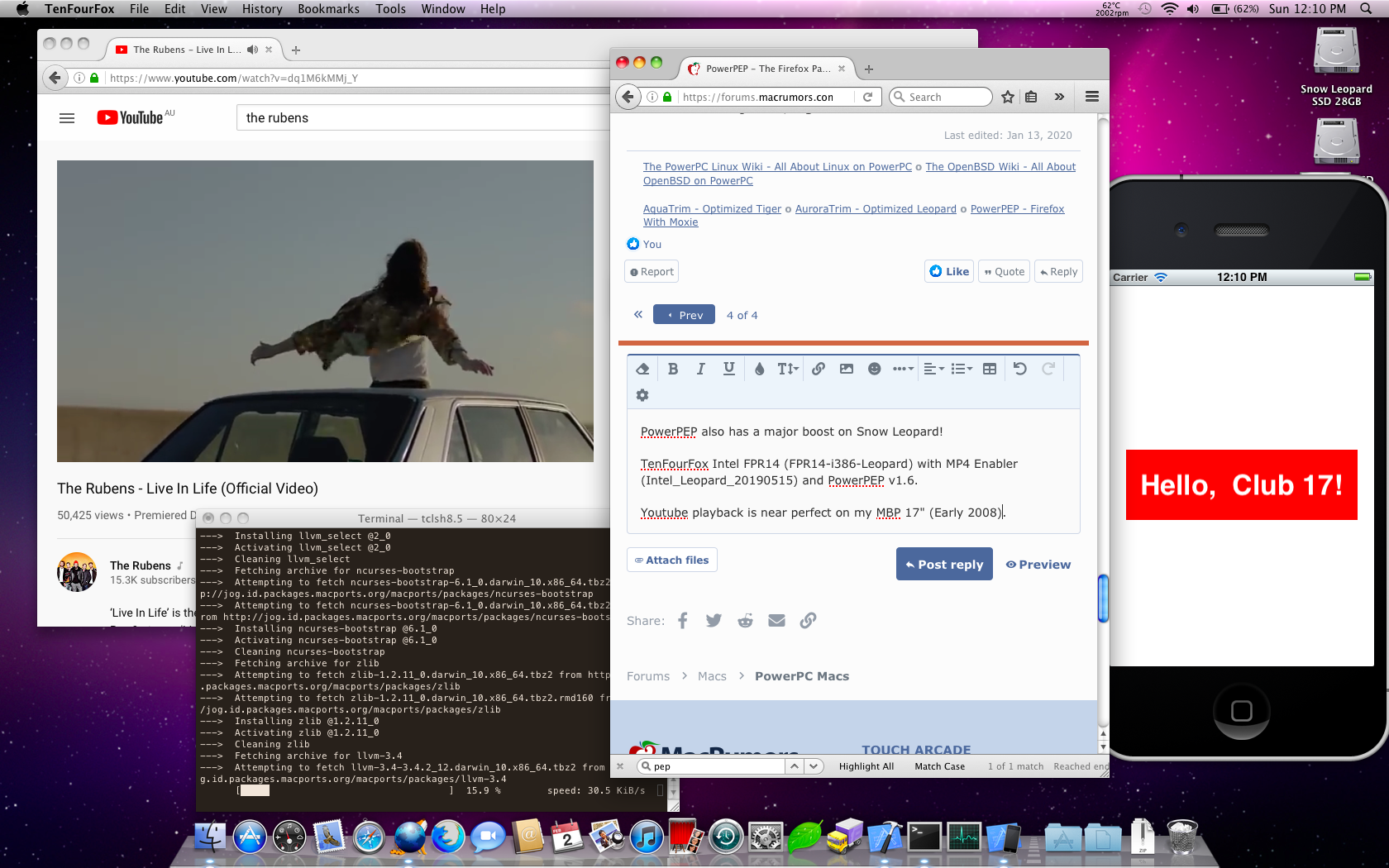Open the Macs breadcrumb link
This screenshot has height=868, width=1389.
pyautogui.click(x=712, y=676)
